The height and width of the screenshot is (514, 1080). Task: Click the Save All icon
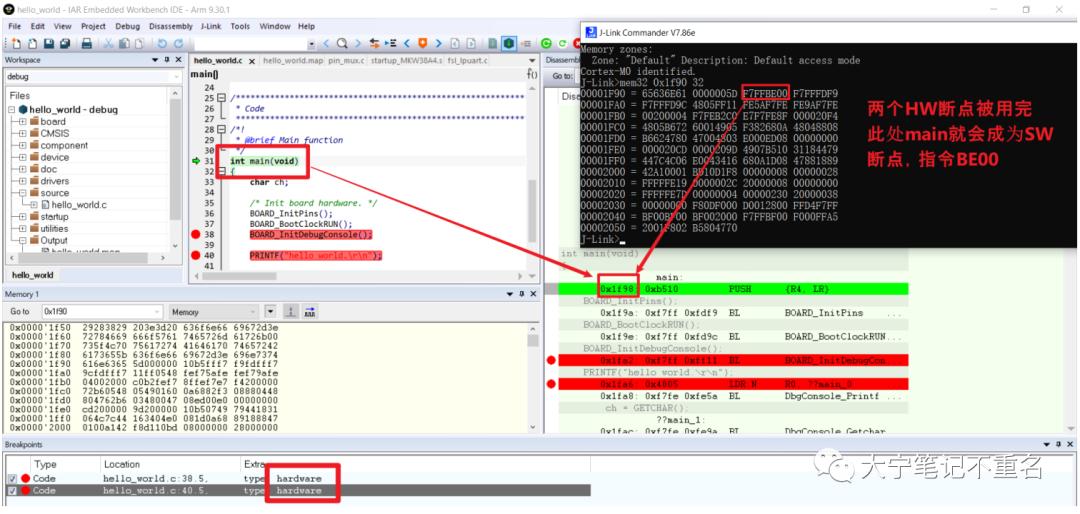click(65, 43)
